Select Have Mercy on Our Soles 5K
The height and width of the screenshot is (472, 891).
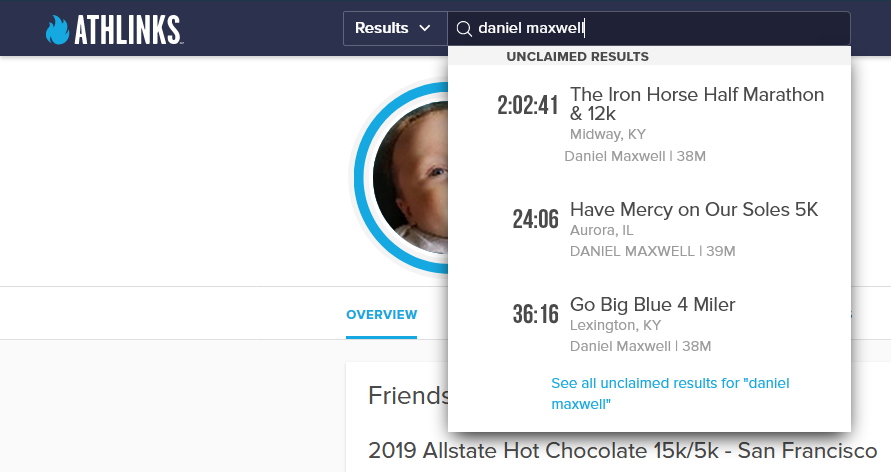(693, 209)
